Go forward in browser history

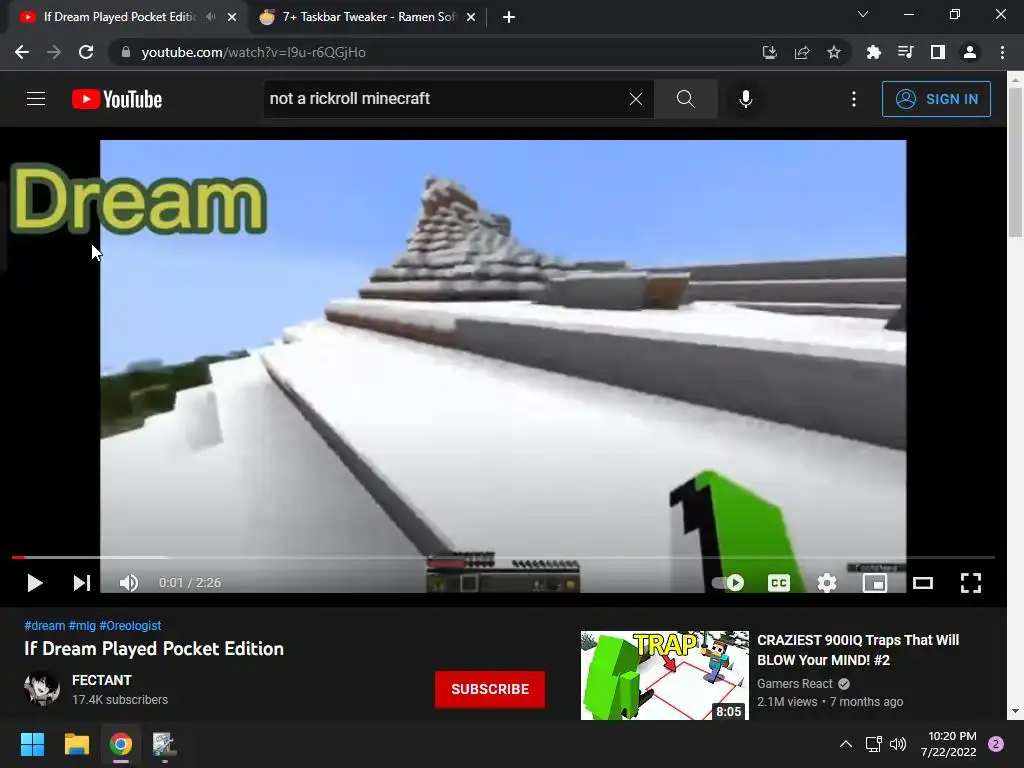[54, 52]
